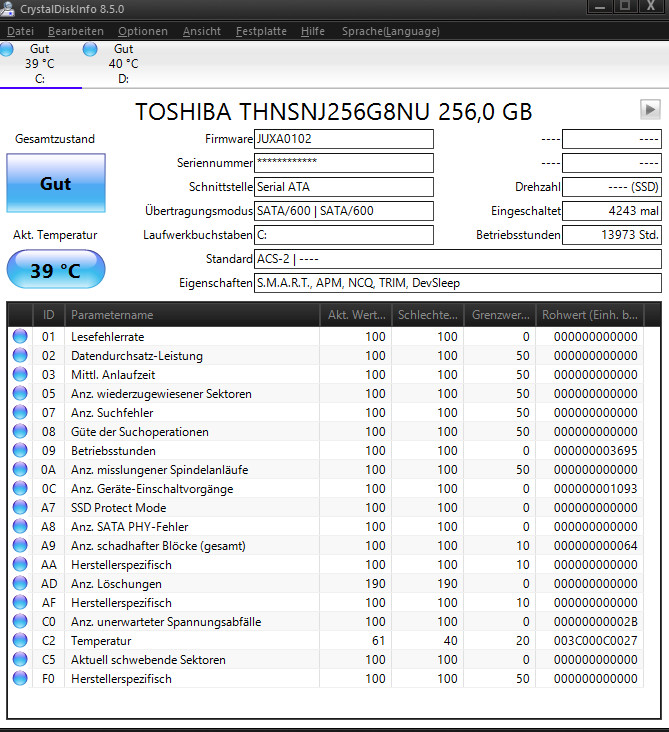Click the Rohwert column header
This screenshot has height=732, width=669.
[x=590, y=315]
